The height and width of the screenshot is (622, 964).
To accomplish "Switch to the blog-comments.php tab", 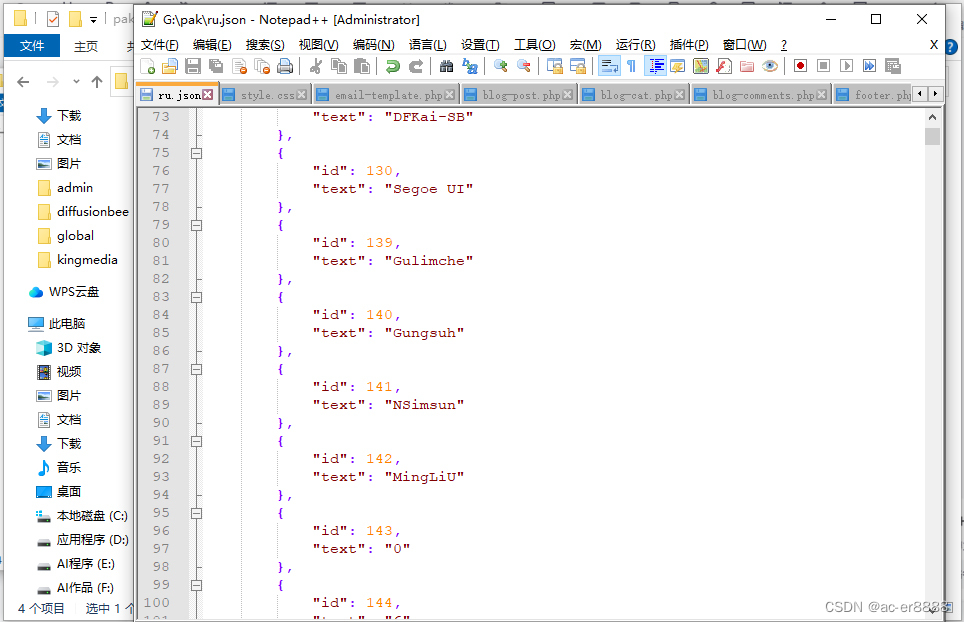I will (x=763, y=95).
